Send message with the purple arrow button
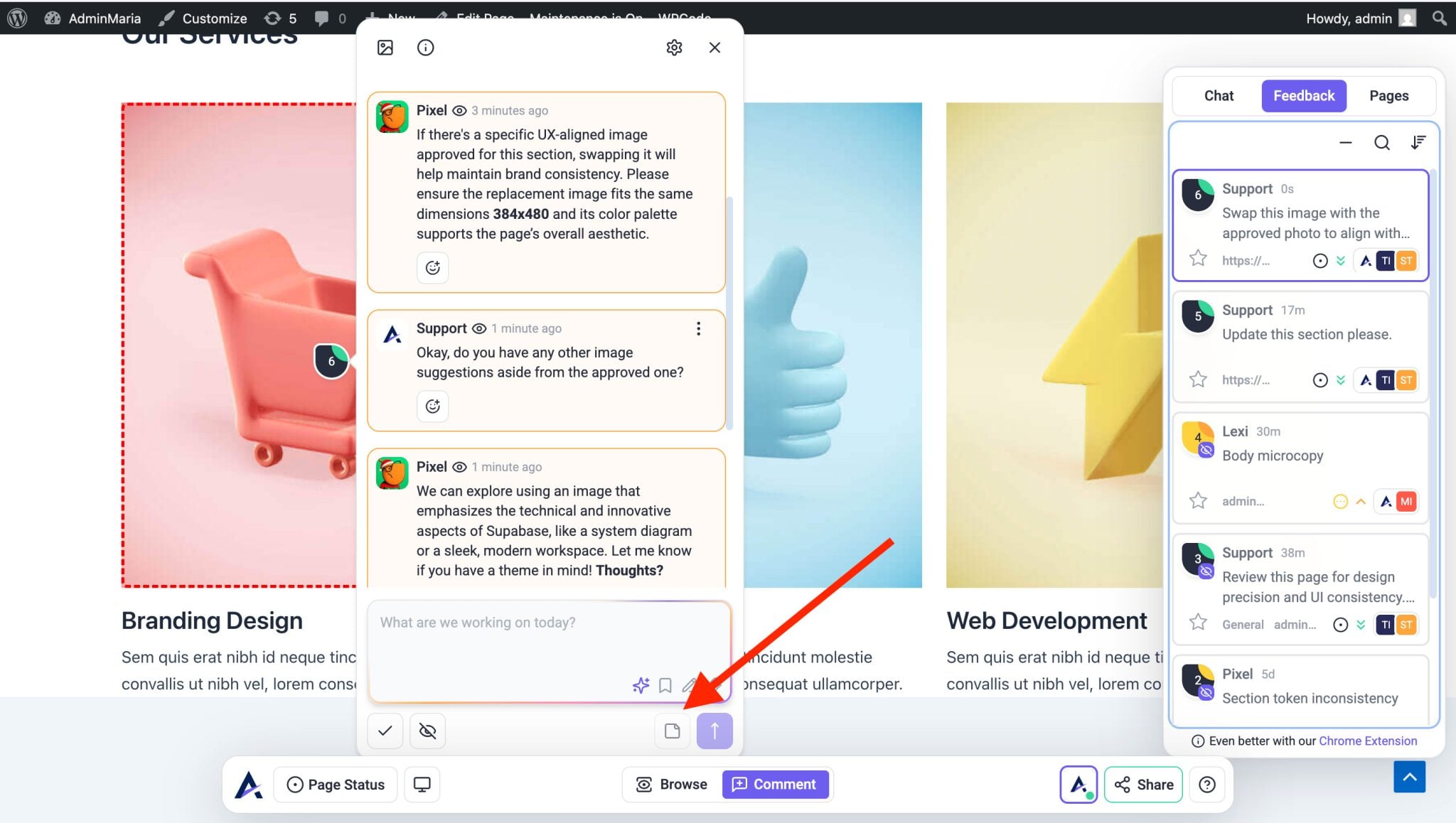 [x=714, y=731]
